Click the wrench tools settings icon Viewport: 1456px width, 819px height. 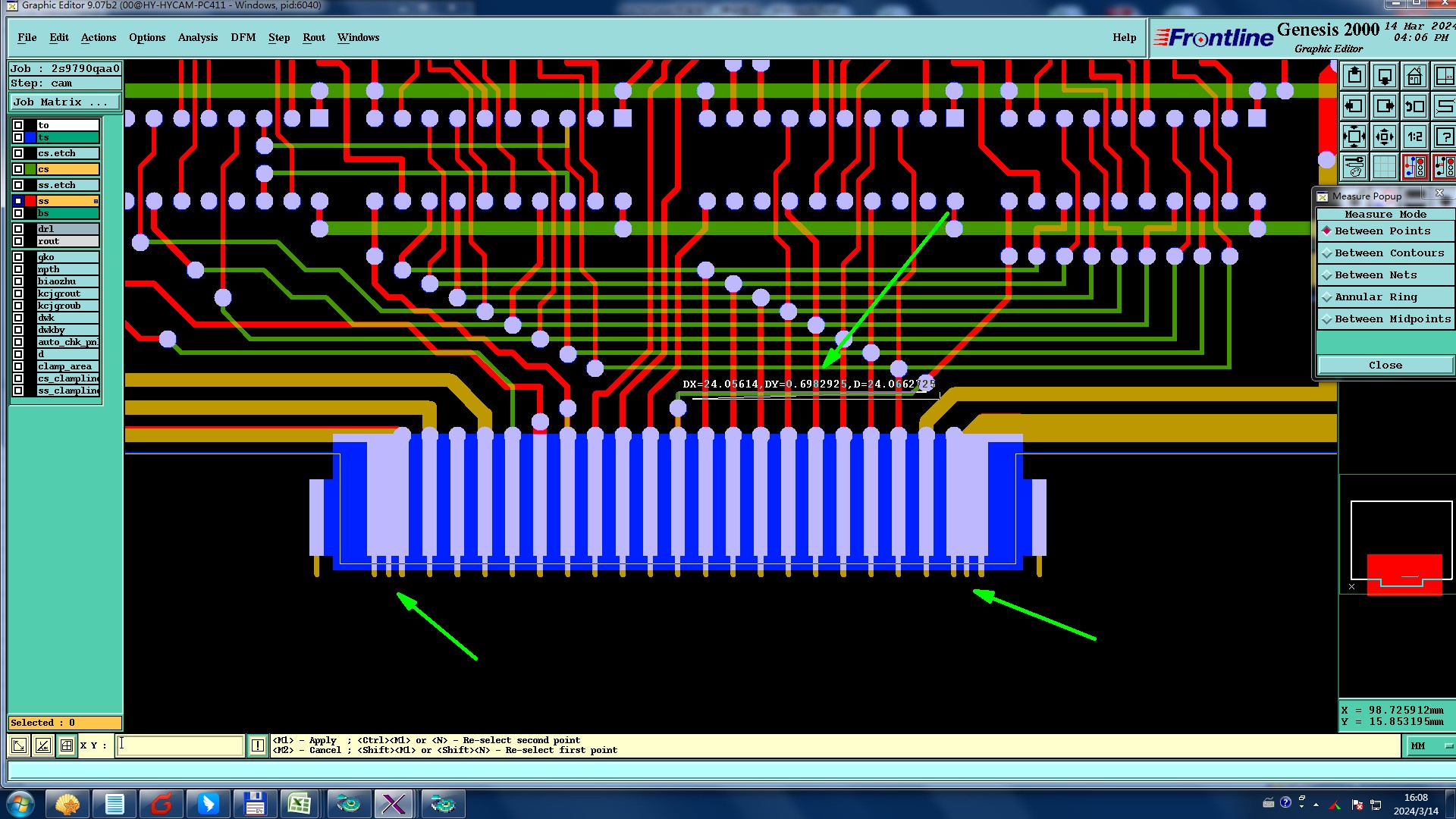(1354, 167)
